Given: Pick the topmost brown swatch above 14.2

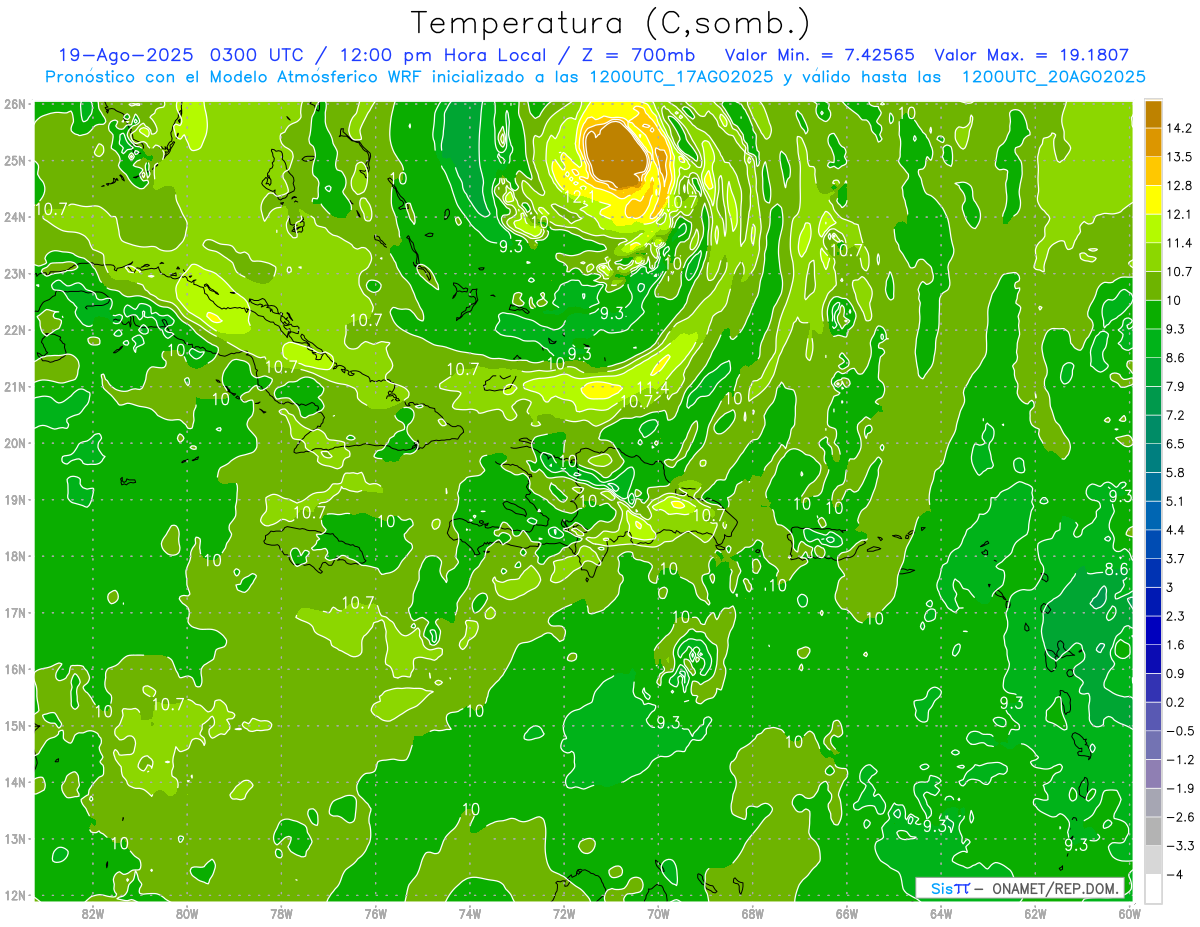Looking at the screenshot, I should point(1153,114).
